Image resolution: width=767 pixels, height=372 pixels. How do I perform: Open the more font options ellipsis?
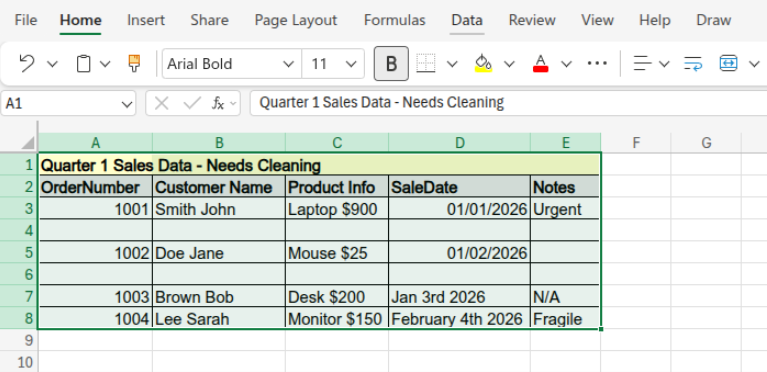(597, 64)
